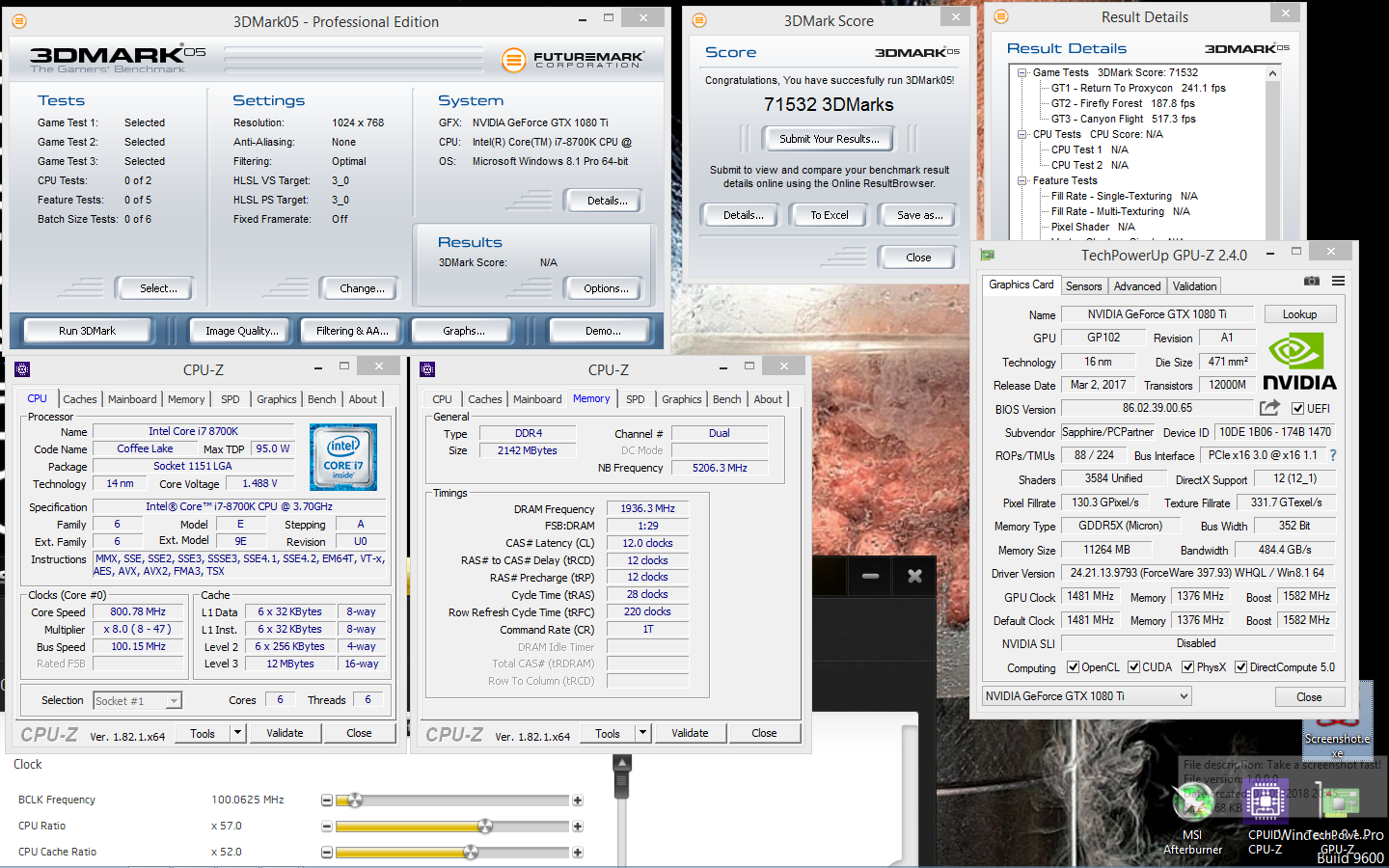This screenshot has width=1389, height=868.
Task: Adjust the BCLK Frequency slider handle
Action: pyautogui.click(x=355, y=800)
